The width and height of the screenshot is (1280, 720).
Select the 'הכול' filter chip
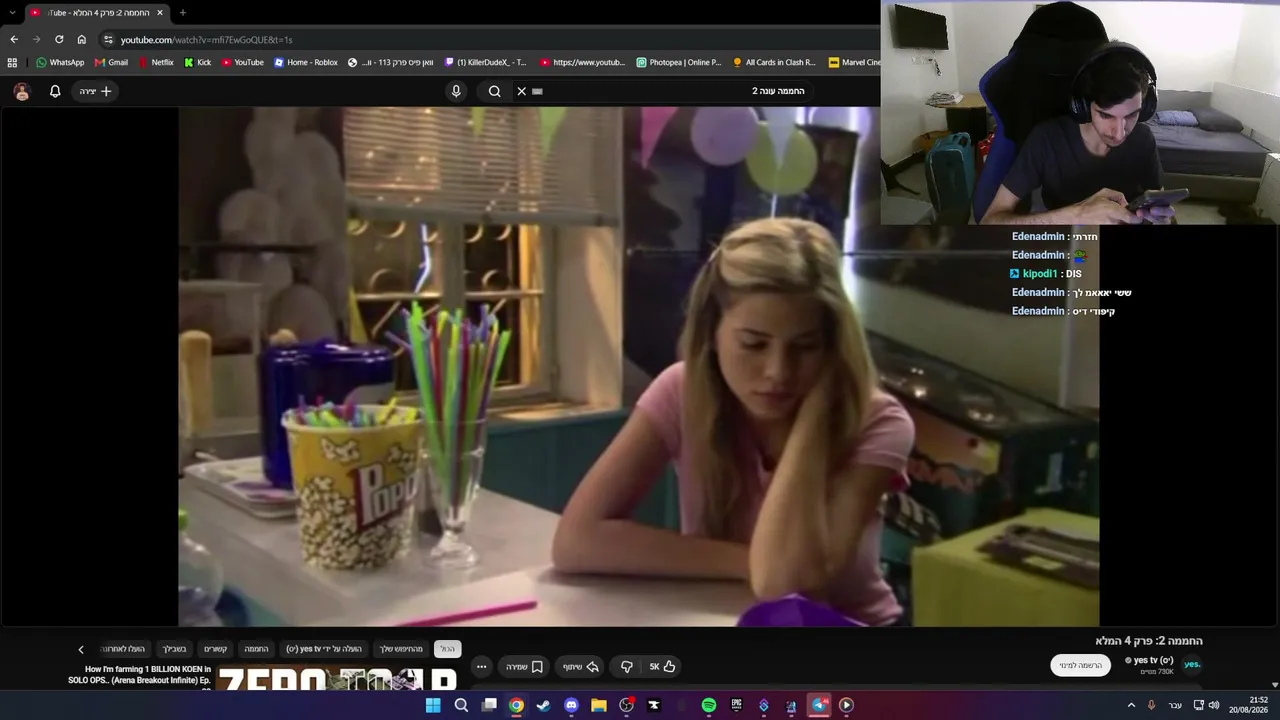click(x=447, y=649)
